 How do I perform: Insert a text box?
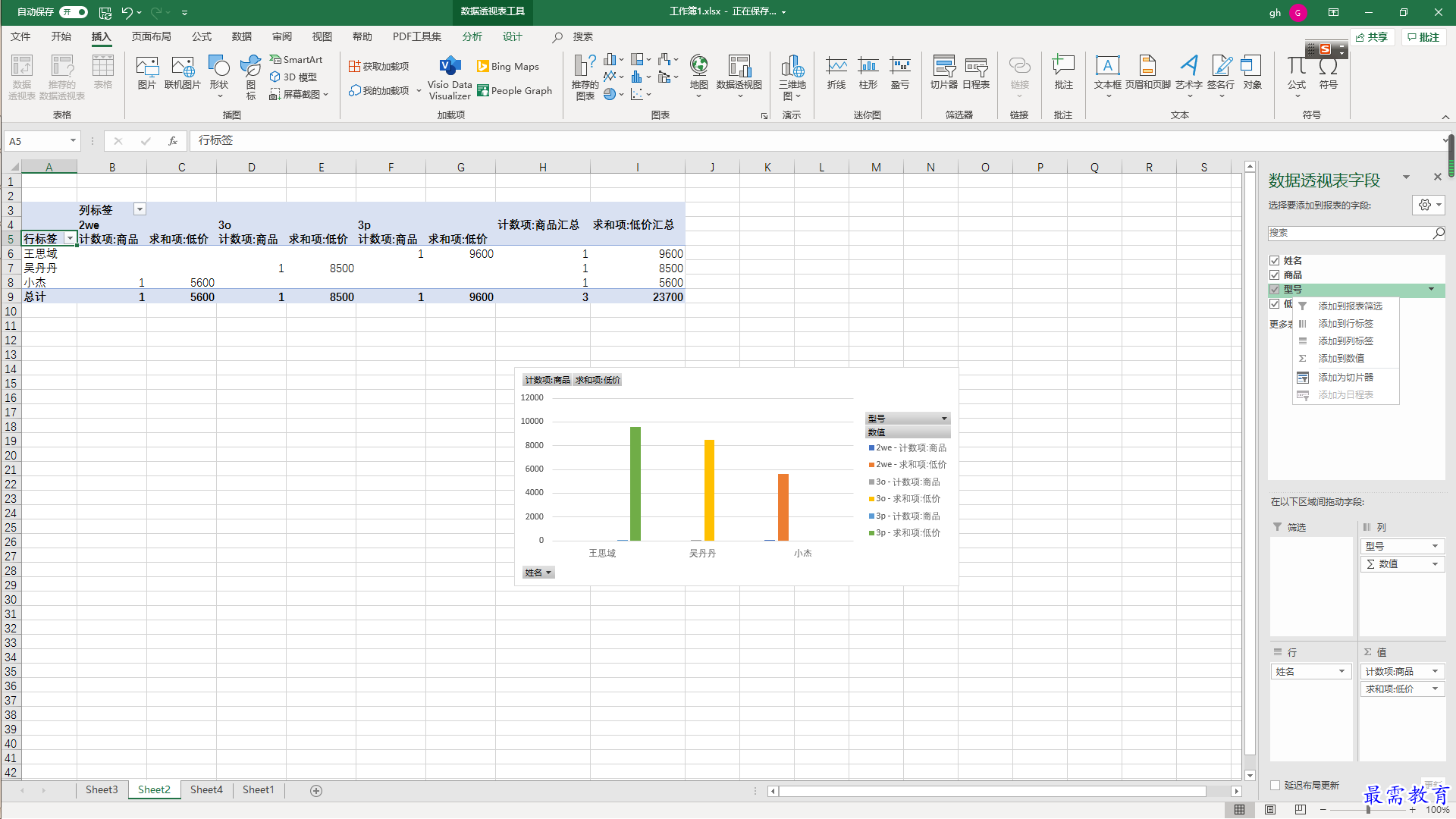click(x=1108, y=76)
